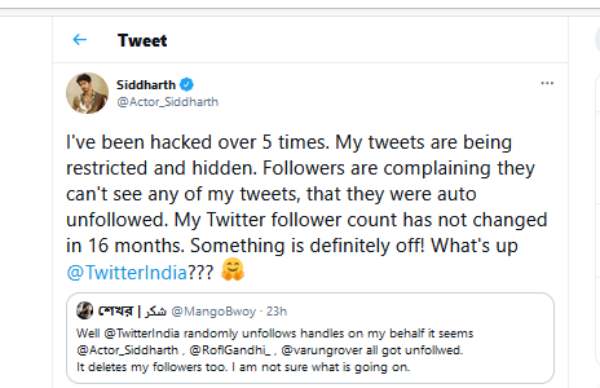
Task: Open quoted tweet via 'It deletes my followers' line
Action: (243, 367)
